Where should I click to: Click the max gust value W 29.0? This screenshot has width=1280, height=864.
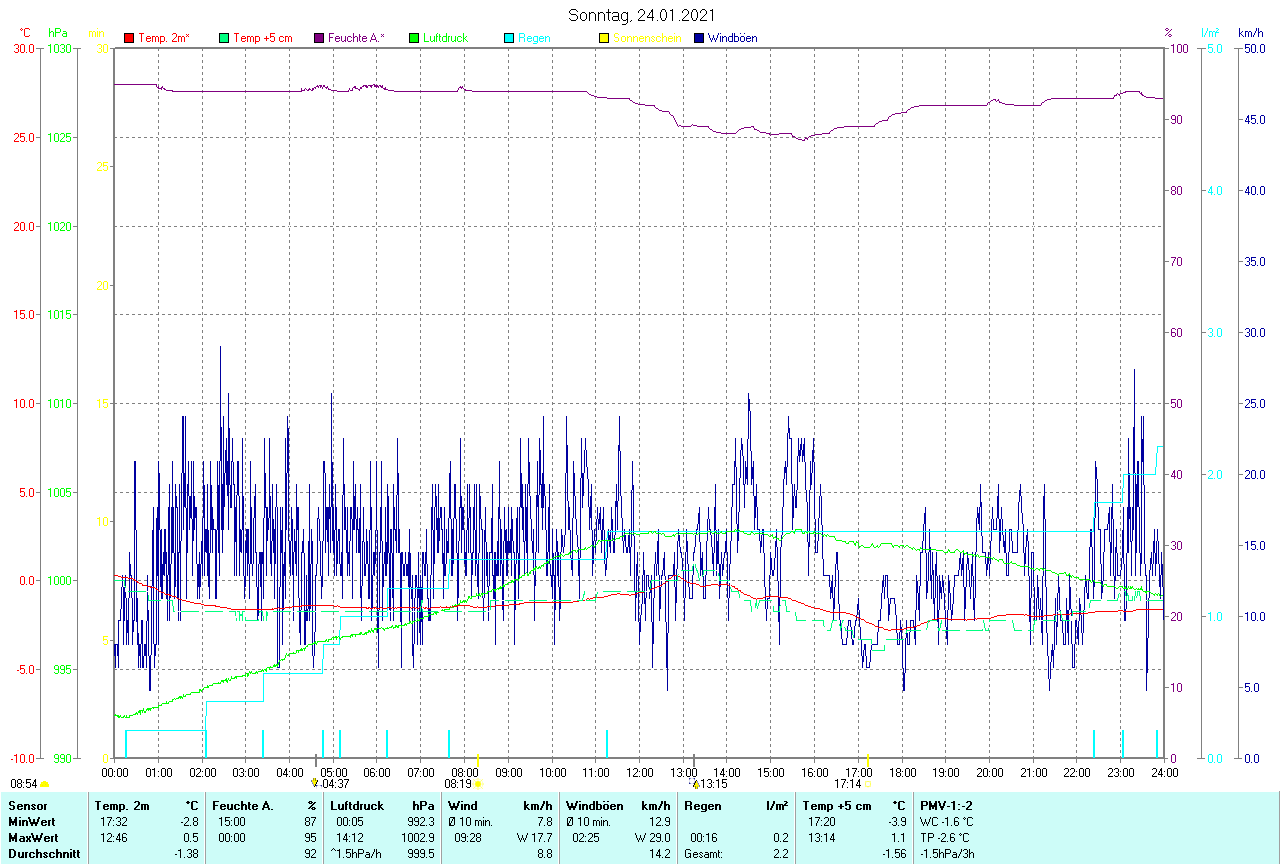651,837
